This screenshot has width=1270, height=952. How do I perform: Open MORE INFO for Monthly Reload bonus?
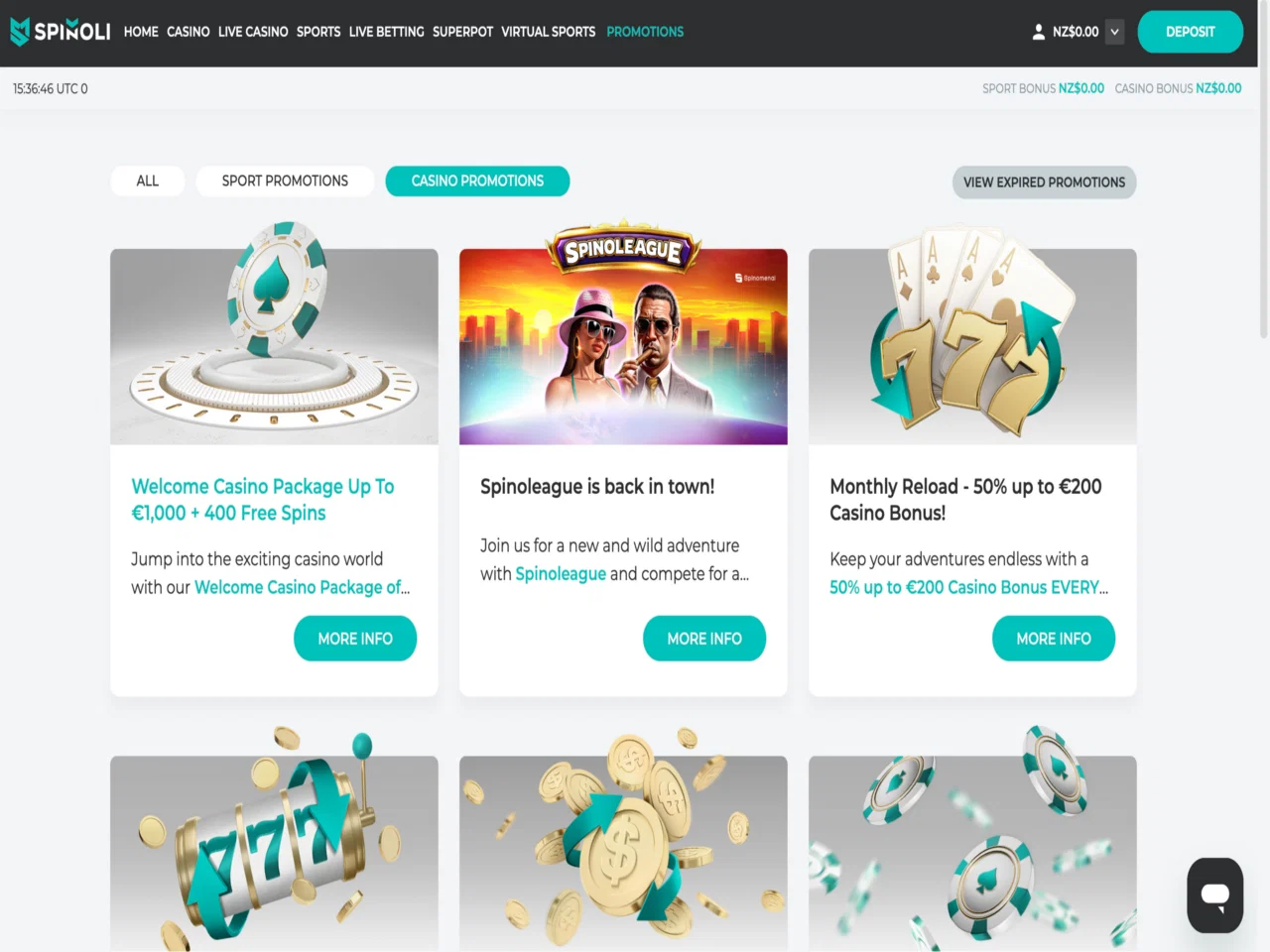tap(1054, 639)
